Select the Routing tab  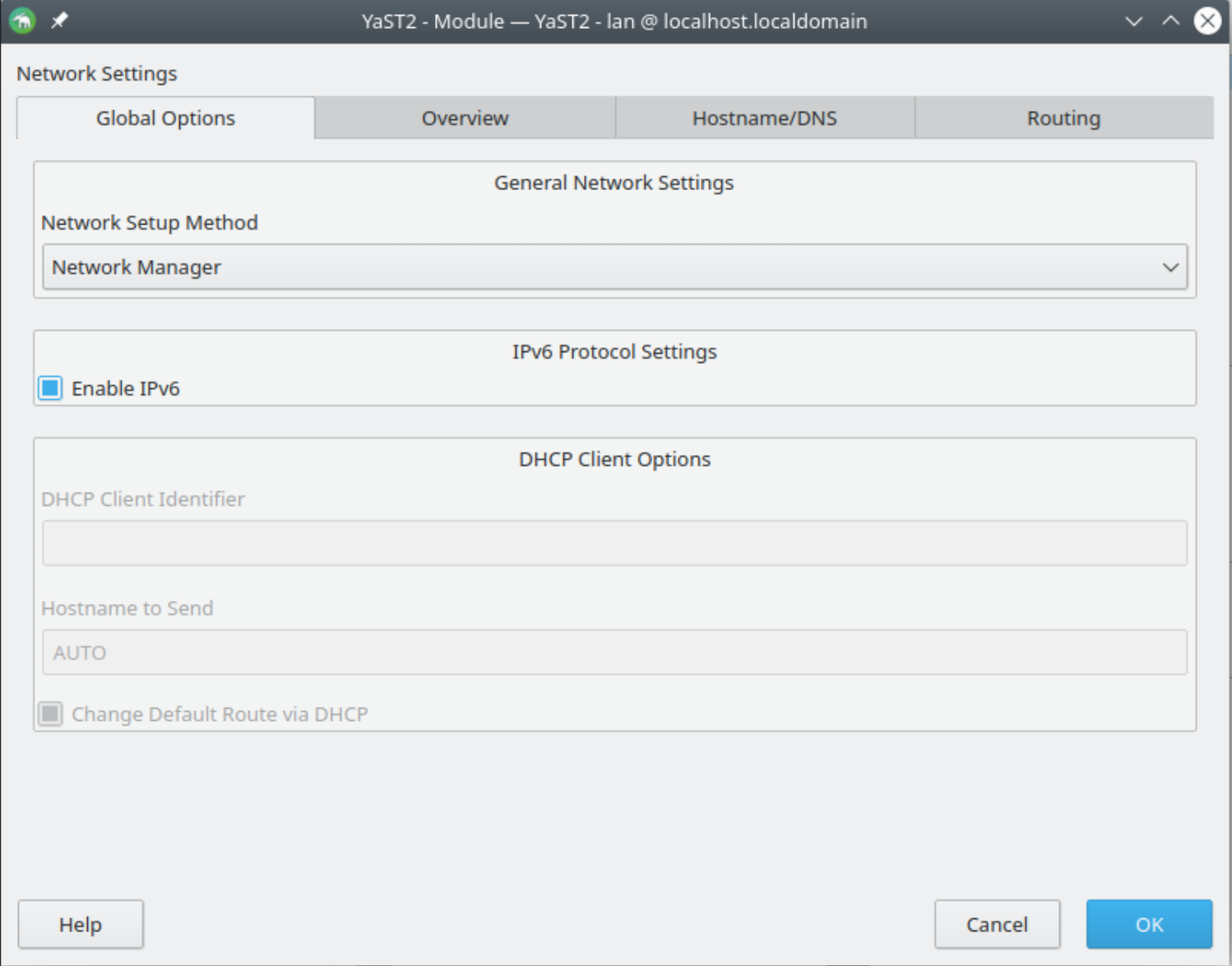click(1063, 118)
